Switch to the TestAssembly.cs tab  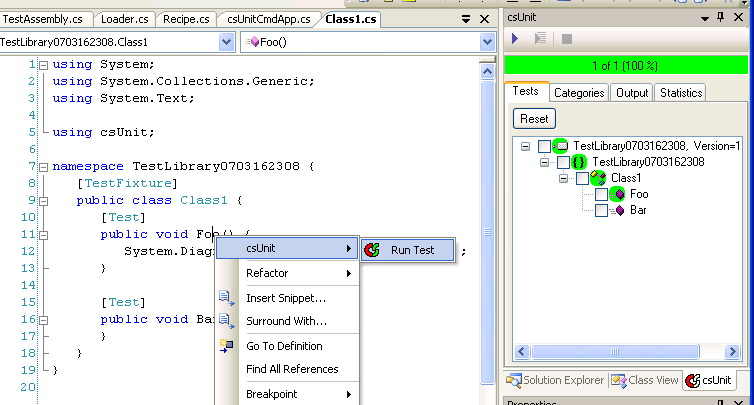coord(42,19)
